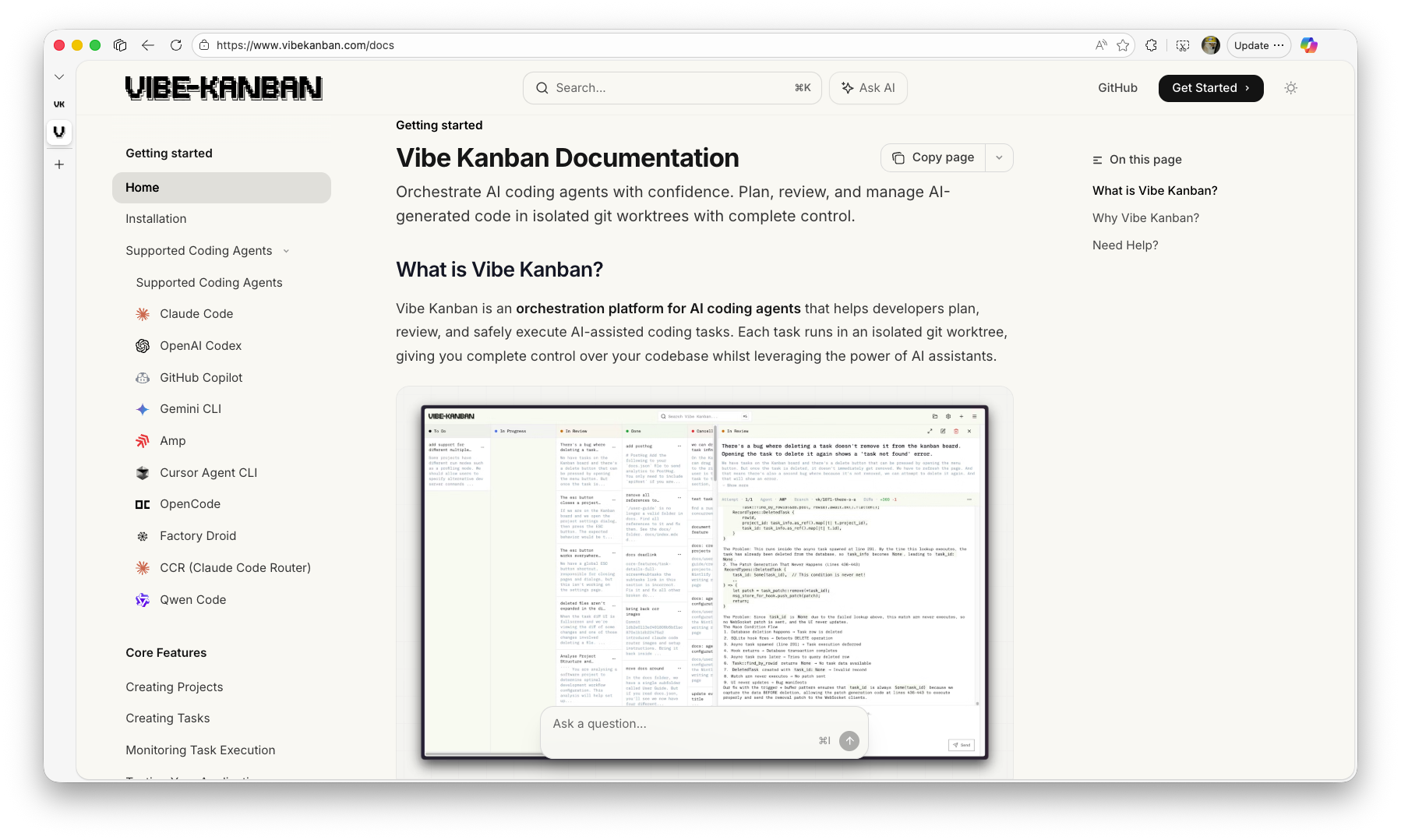The width and height of the screenshot is (1401, 840).
Task: Select the active U vertical tab
Action: point(59,132)
